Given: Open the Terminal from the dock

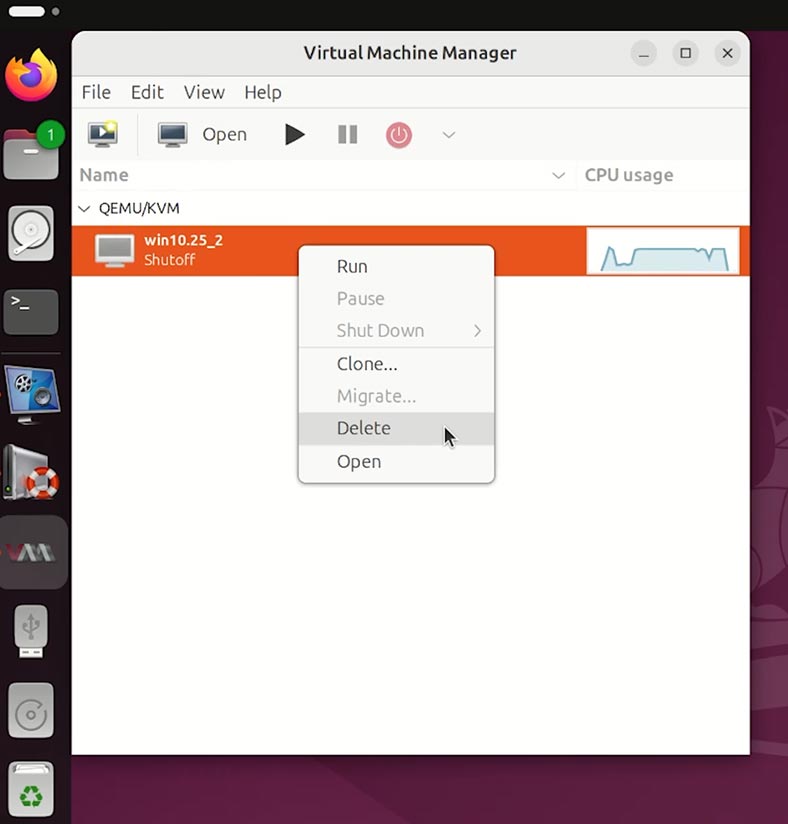Looking at the screenshot, I should 31,312.
